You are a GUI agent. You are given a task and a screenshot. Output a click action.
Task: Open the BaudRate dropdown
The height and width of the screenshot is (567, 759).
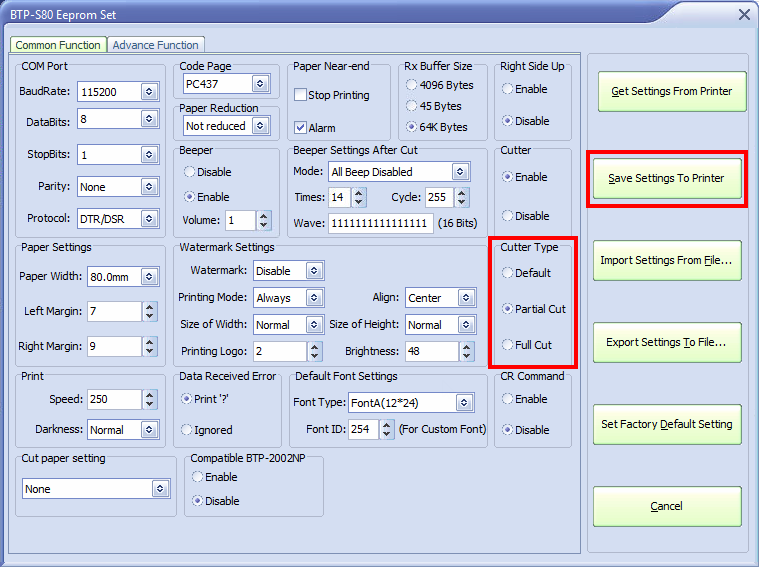(149, 91)
